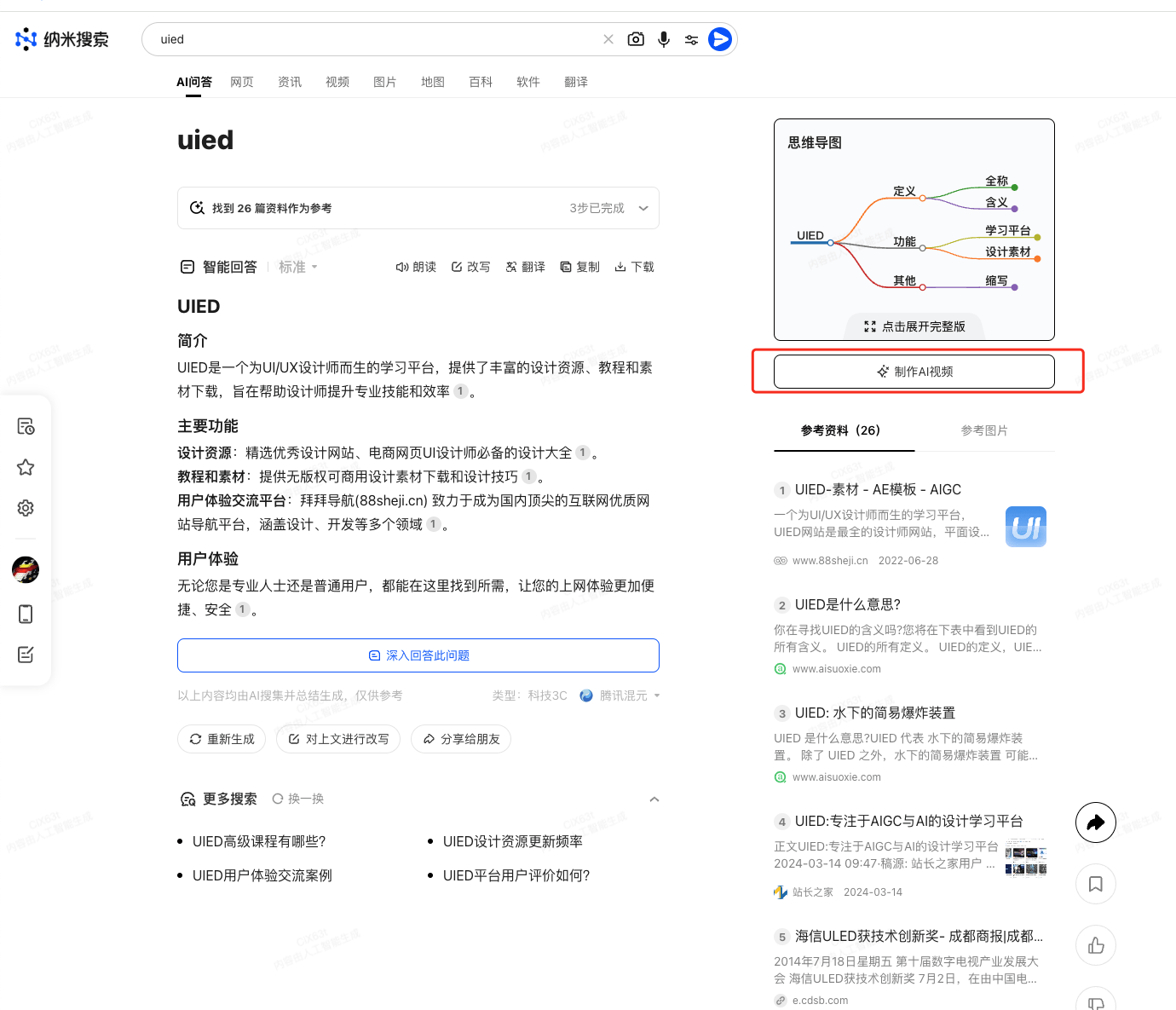Open camera image search
Image resolution: width=1176 pixels, height=1010 pixels.
pos(636,39)
